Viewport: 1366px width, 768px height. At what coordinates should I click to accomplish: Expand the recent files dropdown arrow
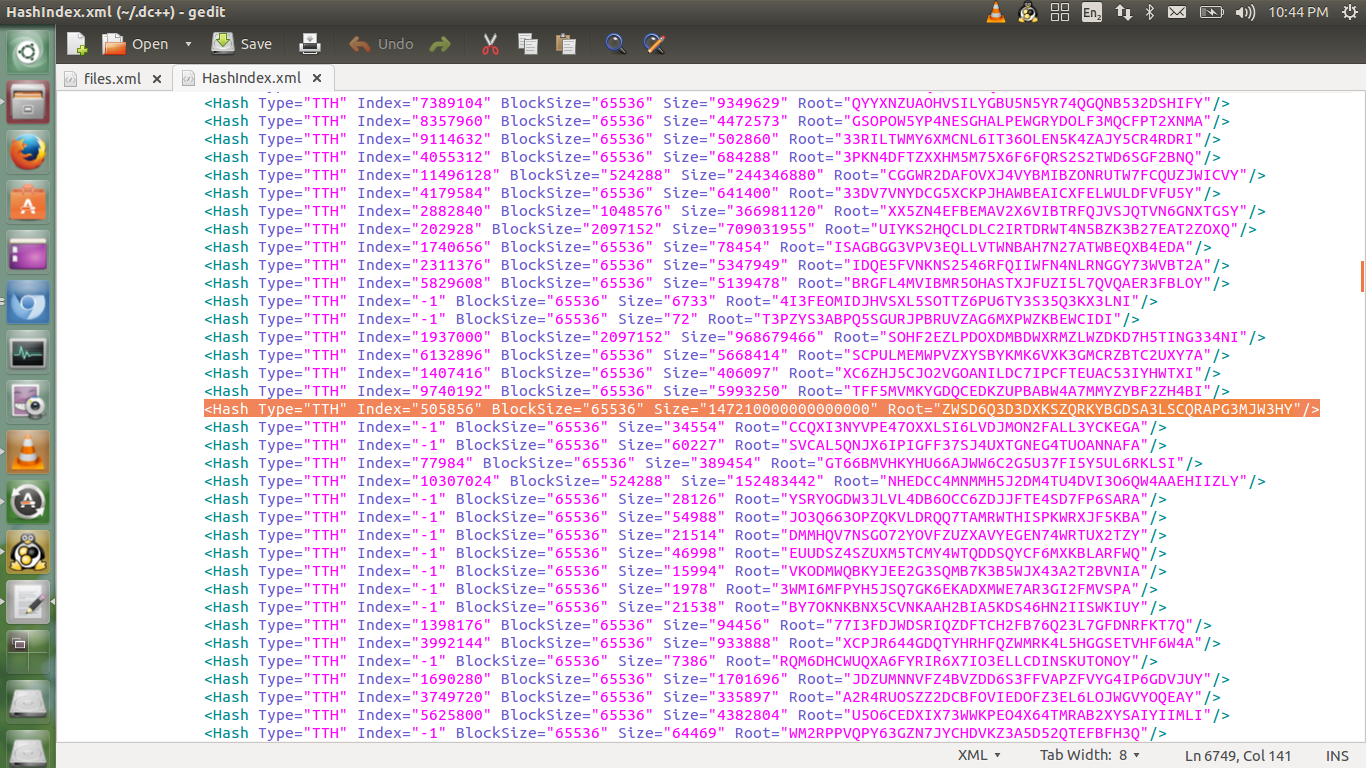pyautogui.click(x=188, y=44)
